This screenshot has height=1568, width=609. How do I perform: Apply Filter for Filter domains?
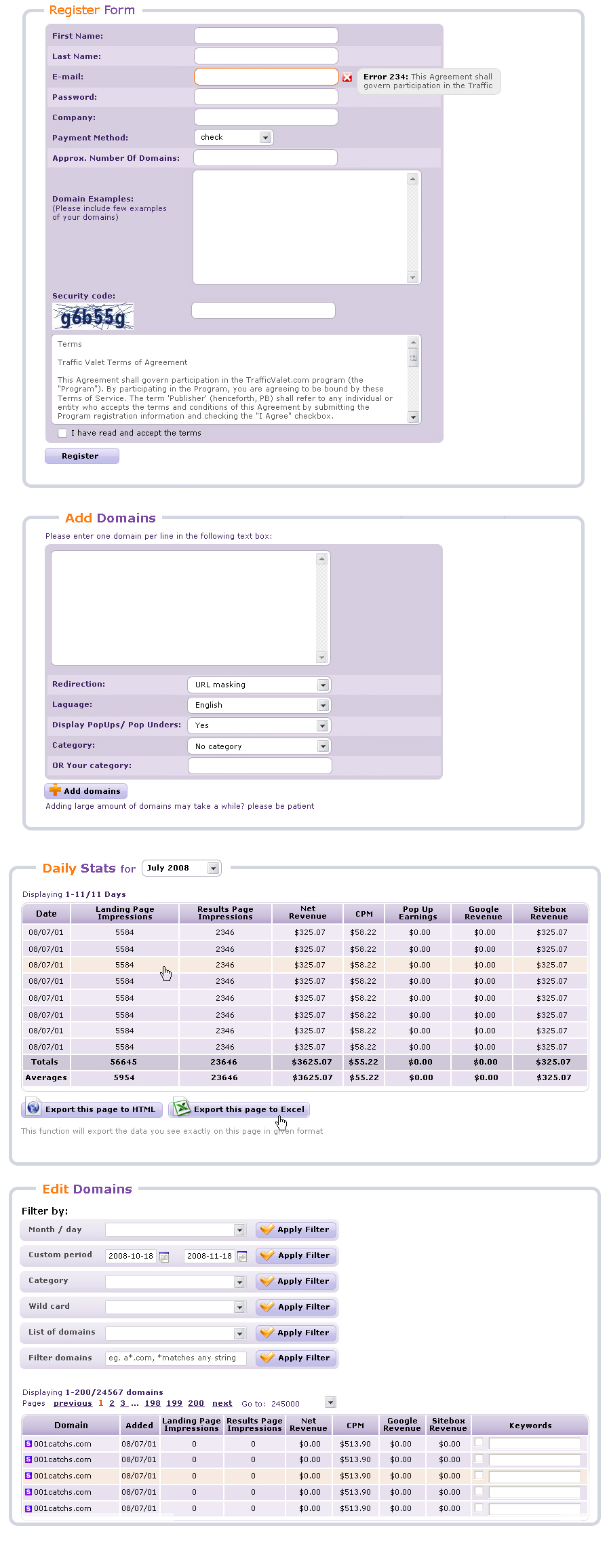(x=296, y=1358)
